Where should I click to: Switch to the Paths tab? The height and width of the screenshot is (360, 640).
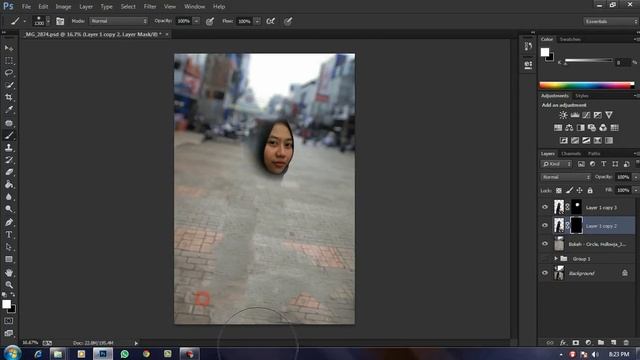594,153
